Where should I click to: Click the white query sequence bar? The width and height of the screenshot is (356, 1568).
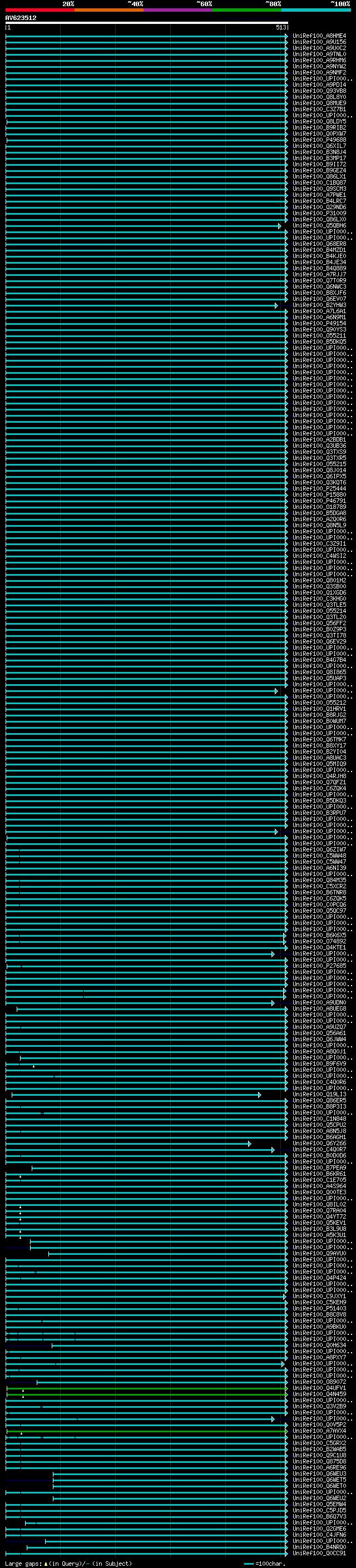(147, 23)
